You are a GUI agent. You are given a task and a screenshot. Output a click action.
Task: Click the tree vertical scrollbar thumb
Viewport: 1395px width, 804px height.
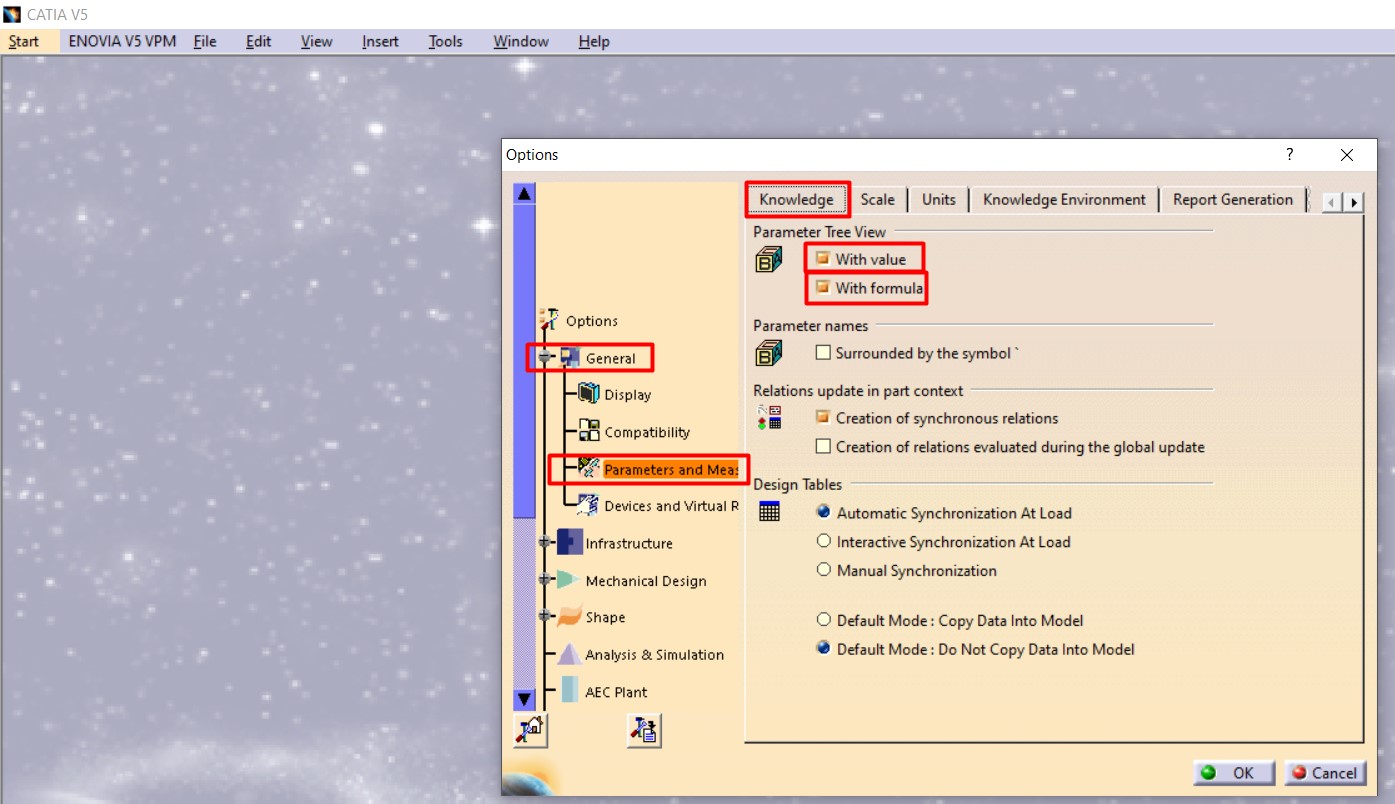click(x=524, y=360)
